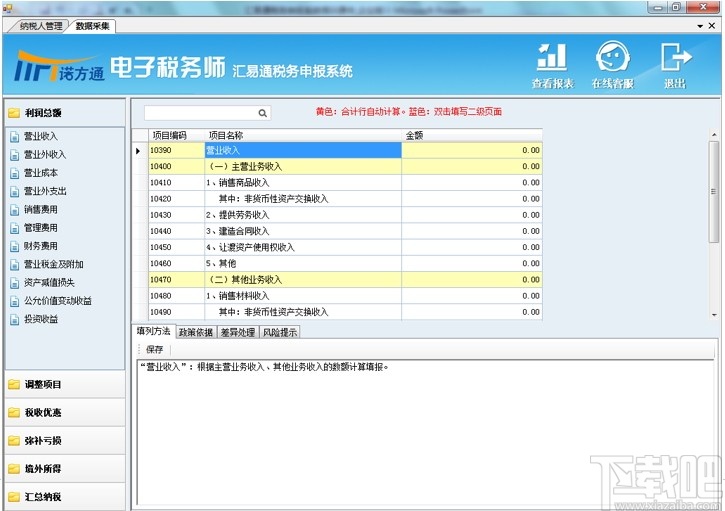Open 投资收益 document icon in sidebar
725x511 pixels.
[15, 319]
